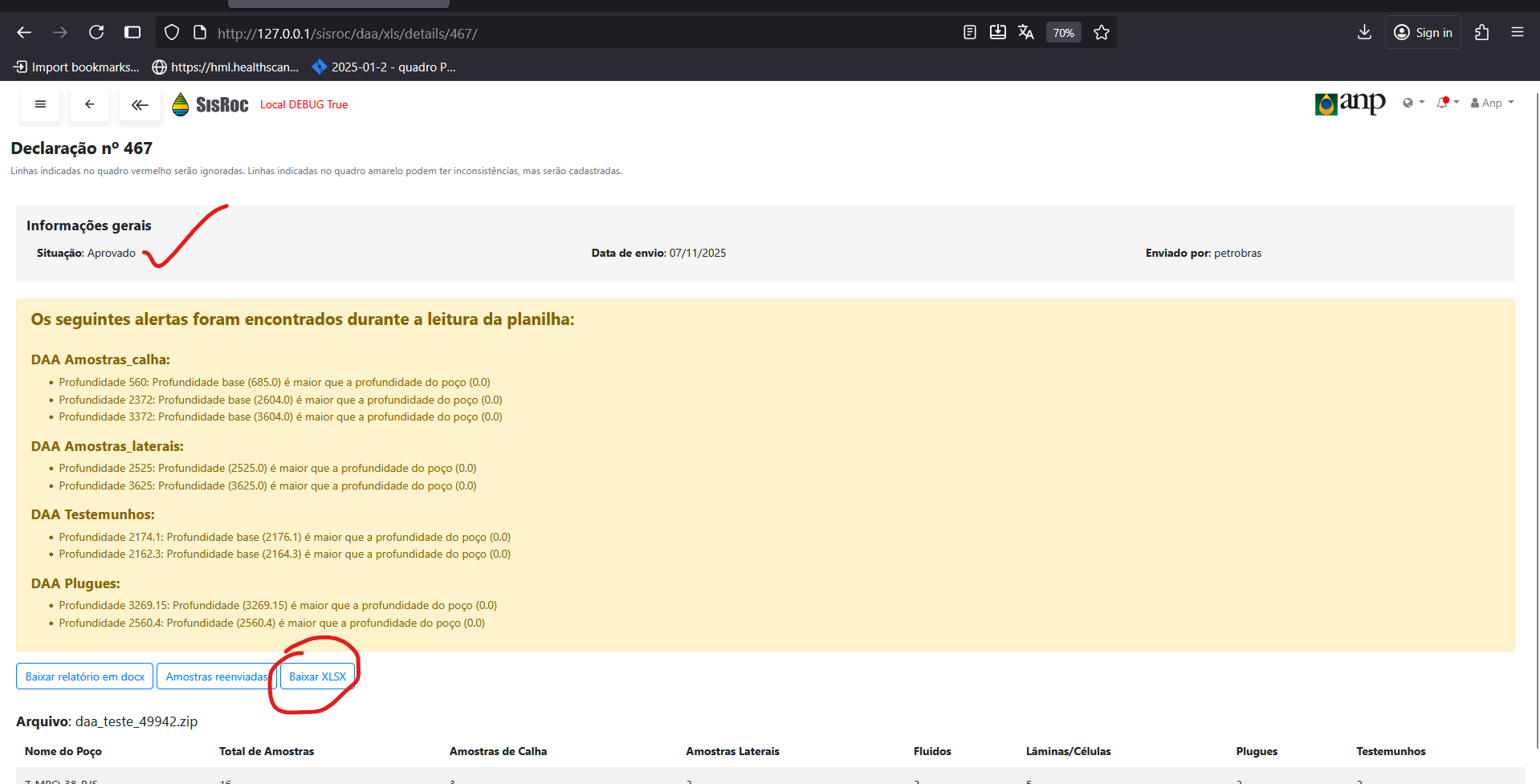
Task: Click Baixar relatório em docx button
Action: (84, 676)
